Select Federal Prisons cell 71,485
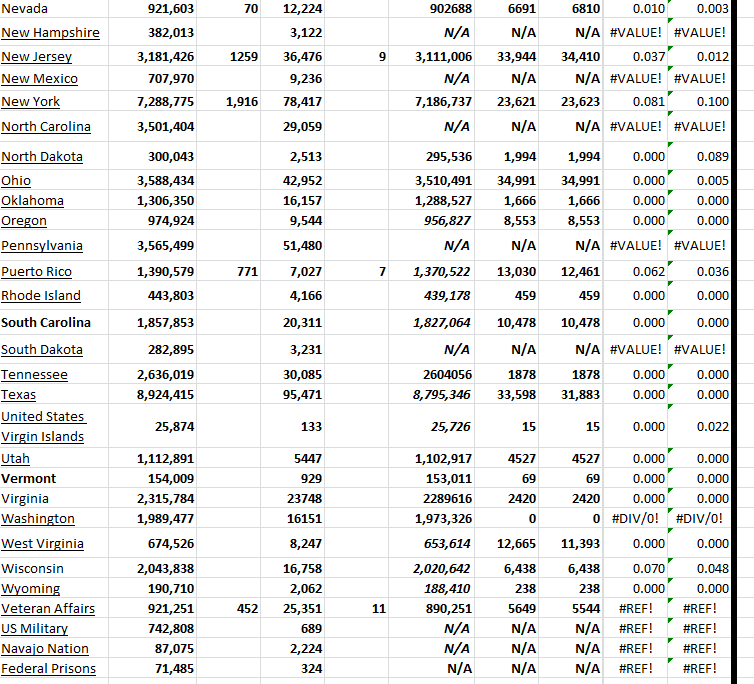Viewport: 754px width, 684px height. [152, 669]
